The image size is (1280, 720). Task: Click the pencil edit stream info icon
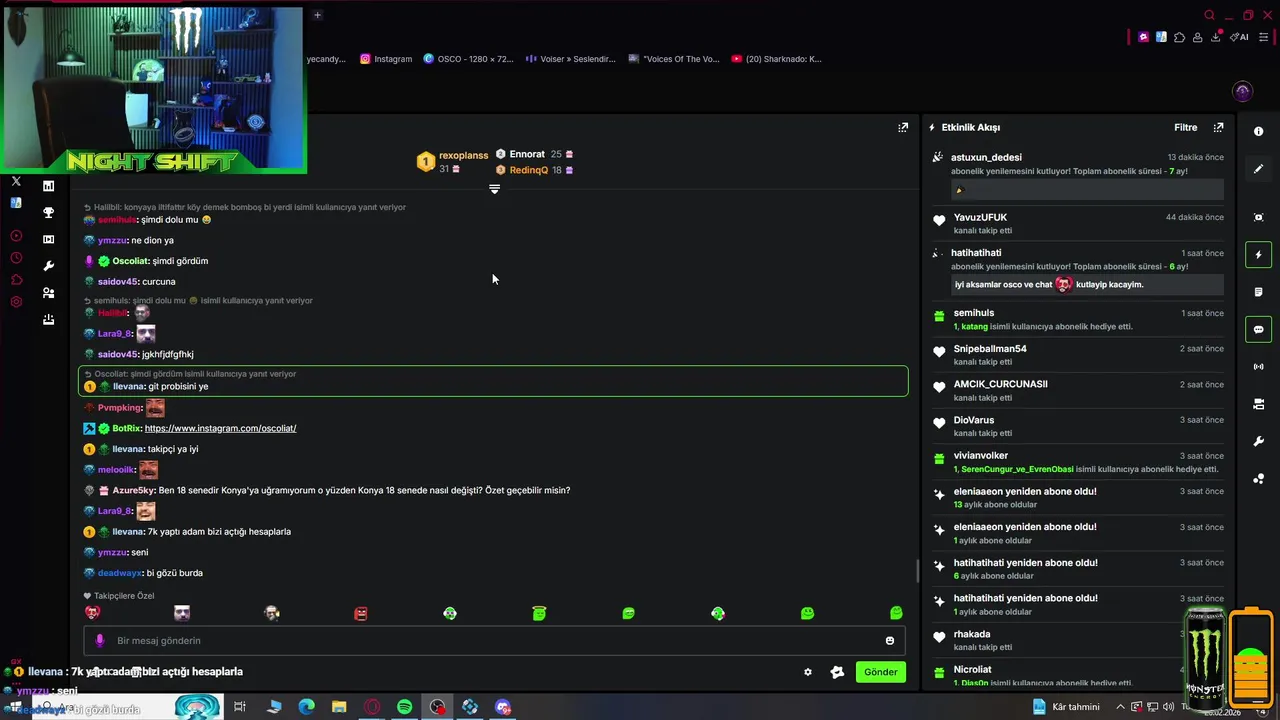coord(1258,169)
